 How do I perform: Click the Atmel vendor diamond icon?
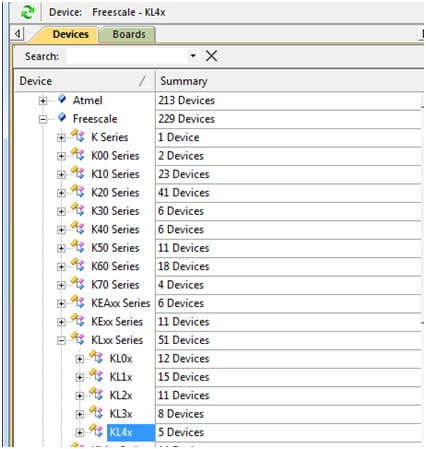[x=62, y=99]
